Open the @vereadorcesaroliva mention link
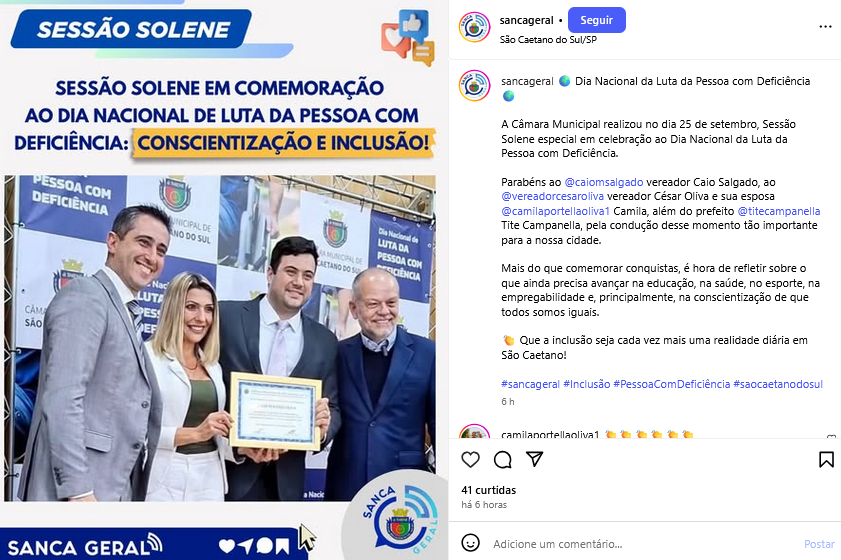 point(552,196)
